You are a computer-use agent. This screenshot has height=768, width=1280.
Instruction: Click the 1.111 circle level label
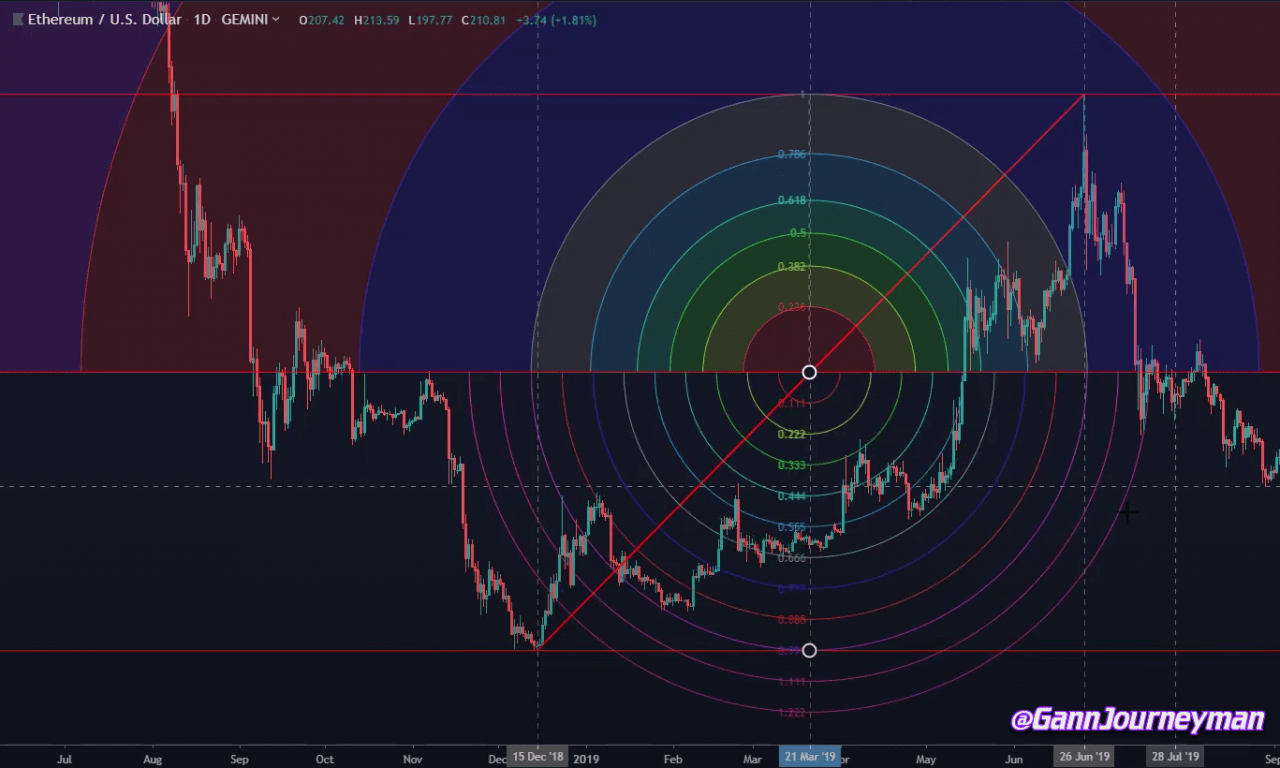792,682
